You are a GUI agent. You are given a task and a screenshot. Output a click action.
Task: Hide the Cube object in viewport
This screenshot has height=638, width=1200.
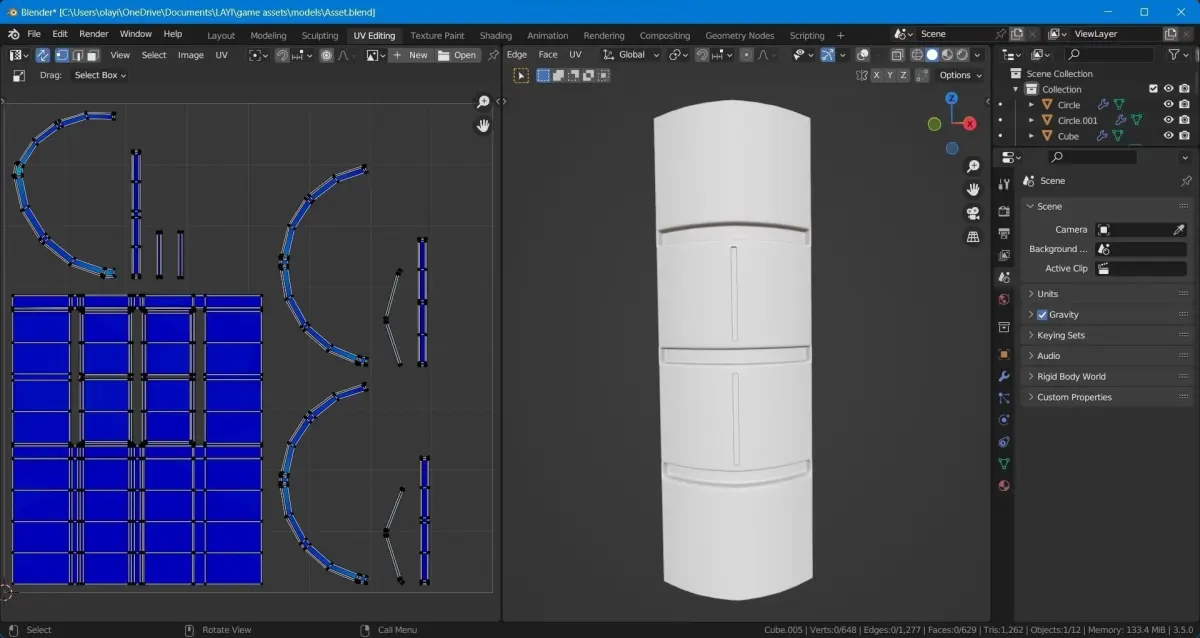(x=1168, y=136)
